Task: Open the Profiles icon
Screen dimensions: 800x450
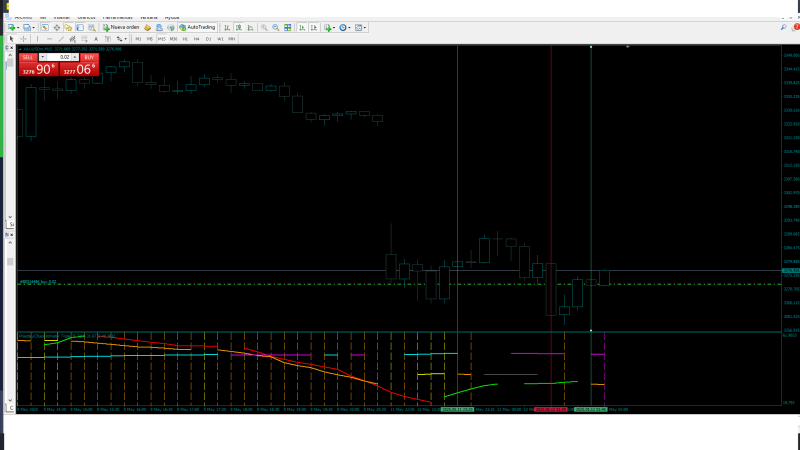Action: [x=27, y=28]
